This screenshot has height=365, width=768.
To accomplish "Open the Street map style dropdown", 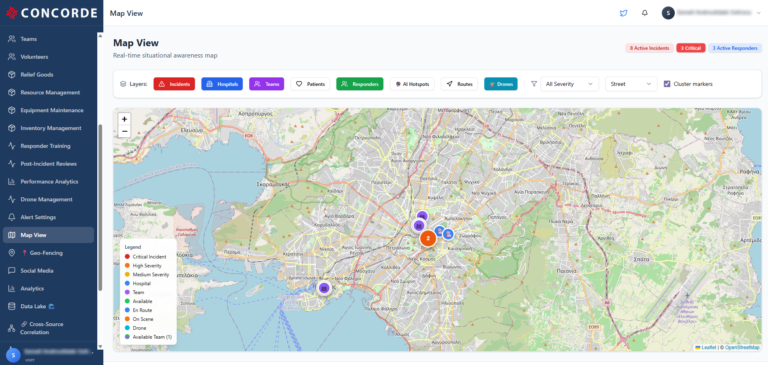I will (x=631, y=84).
